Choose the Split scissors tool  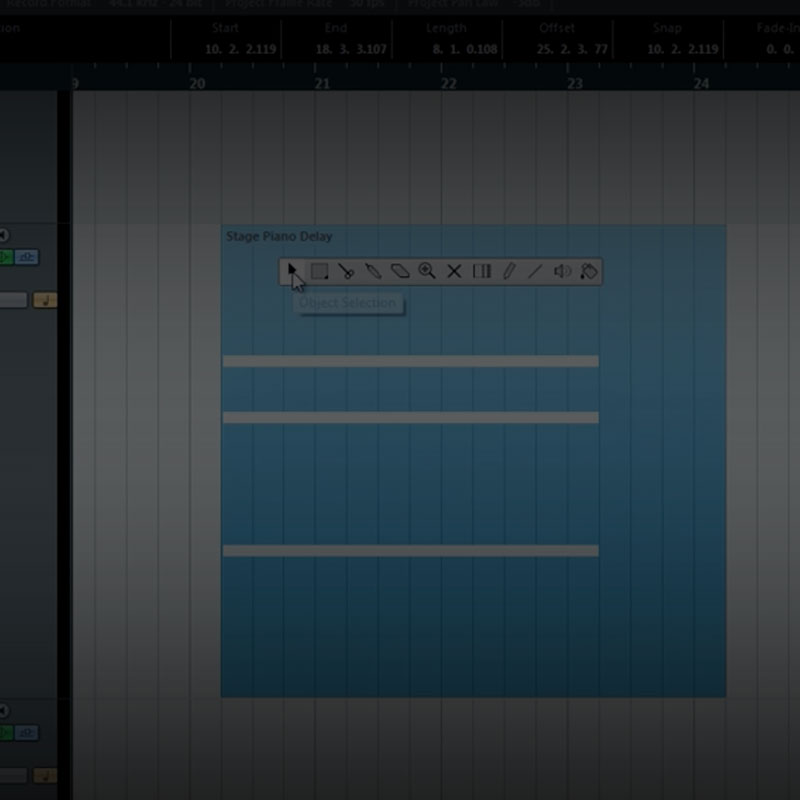(x=346, y=271)
